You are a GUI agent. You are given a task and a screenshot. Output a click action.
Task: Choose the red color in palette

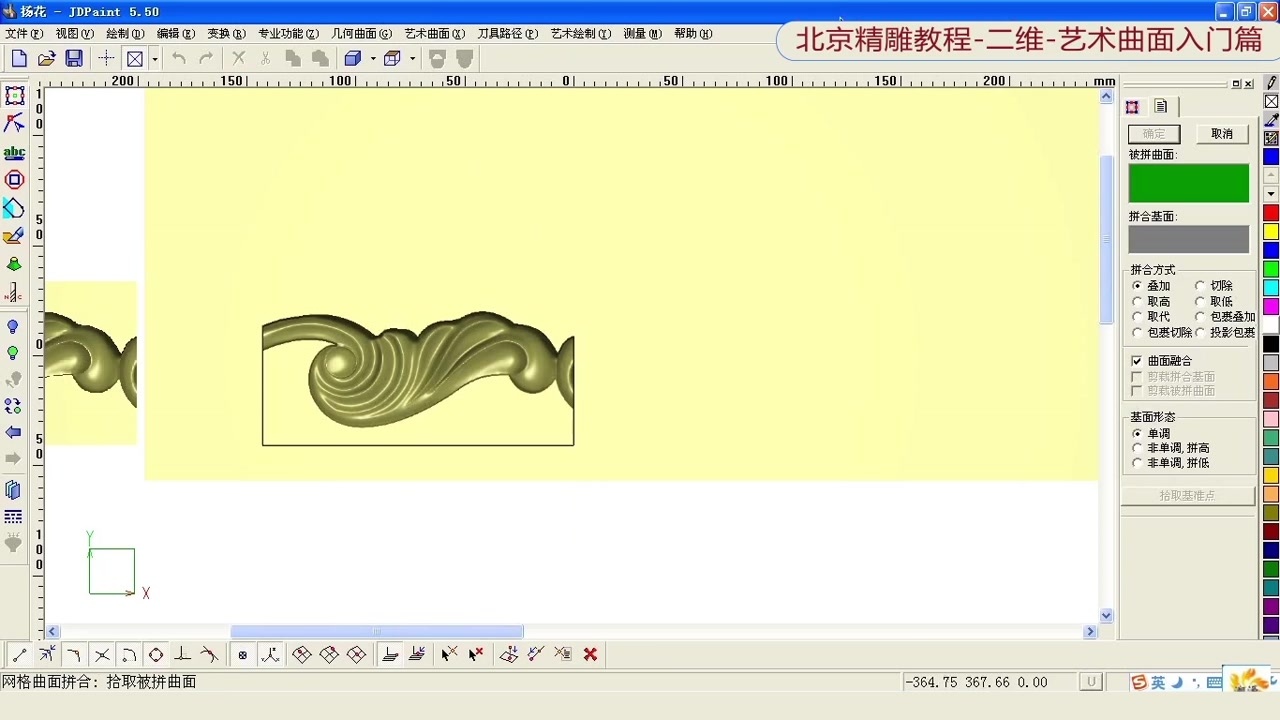click(x=1271, y=213)
